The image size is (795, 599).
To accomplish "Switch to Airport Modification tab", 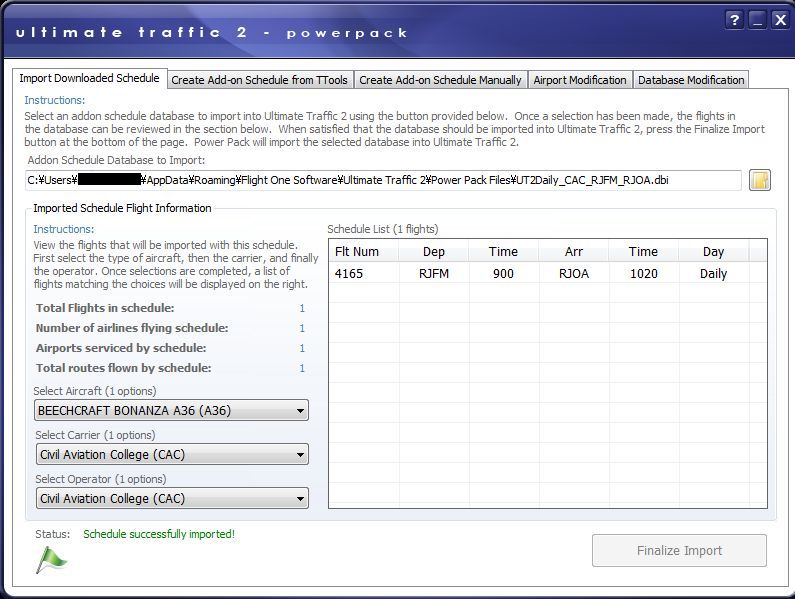I will (x=580, y=80).
